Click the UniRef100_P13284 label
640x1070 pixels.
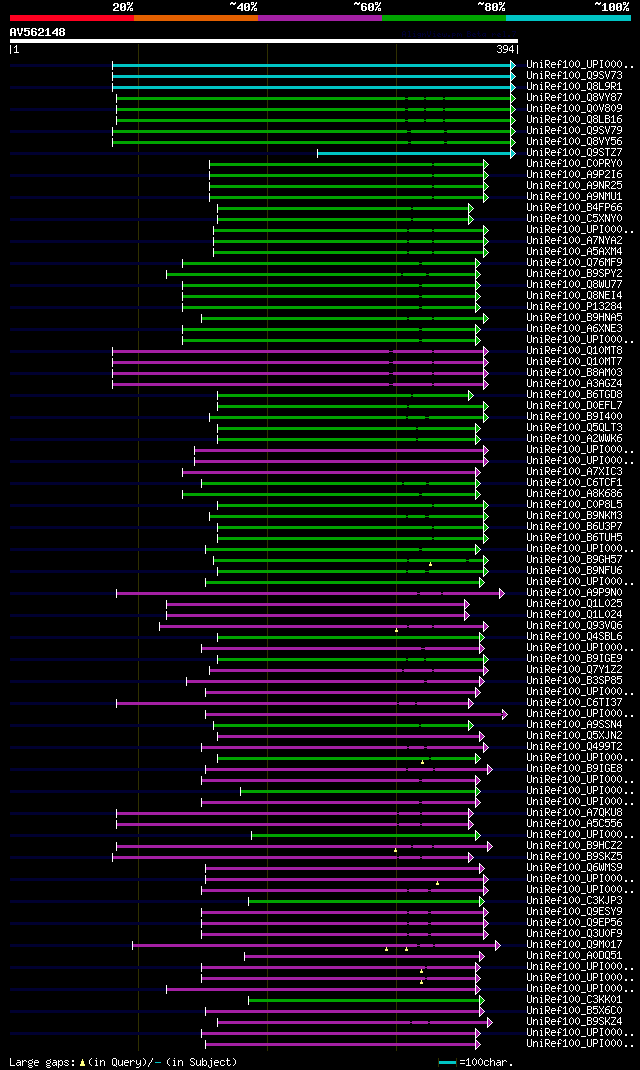pyautogui.click(x=574, y=306)
